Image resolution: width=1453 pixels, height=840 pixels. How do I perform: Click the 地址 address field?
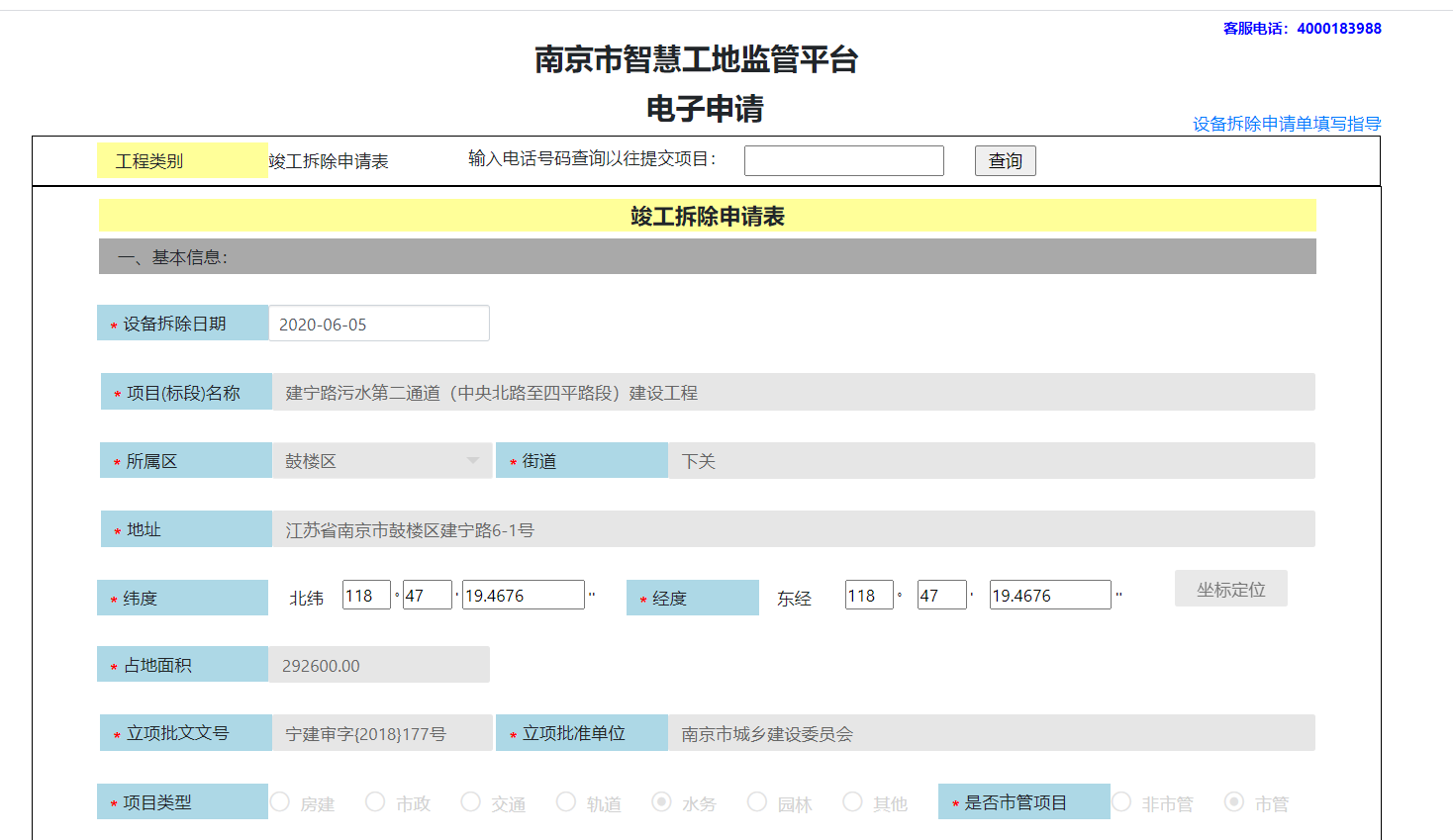point(794,529)
